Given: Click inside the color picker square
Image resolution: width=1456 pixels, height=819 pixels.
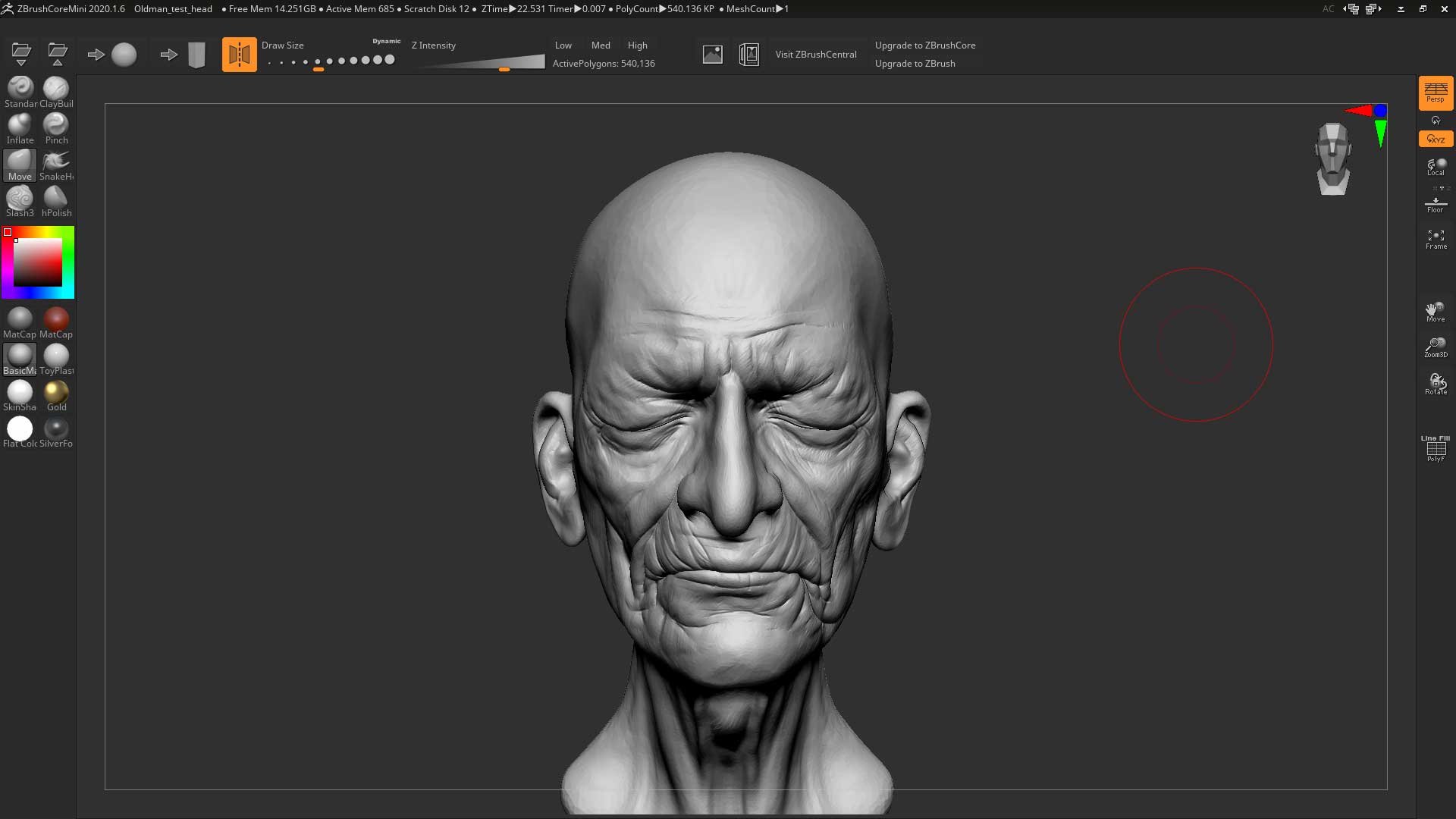Looking at the screenshot, I should pyautogui.click(x=38, y=262).
